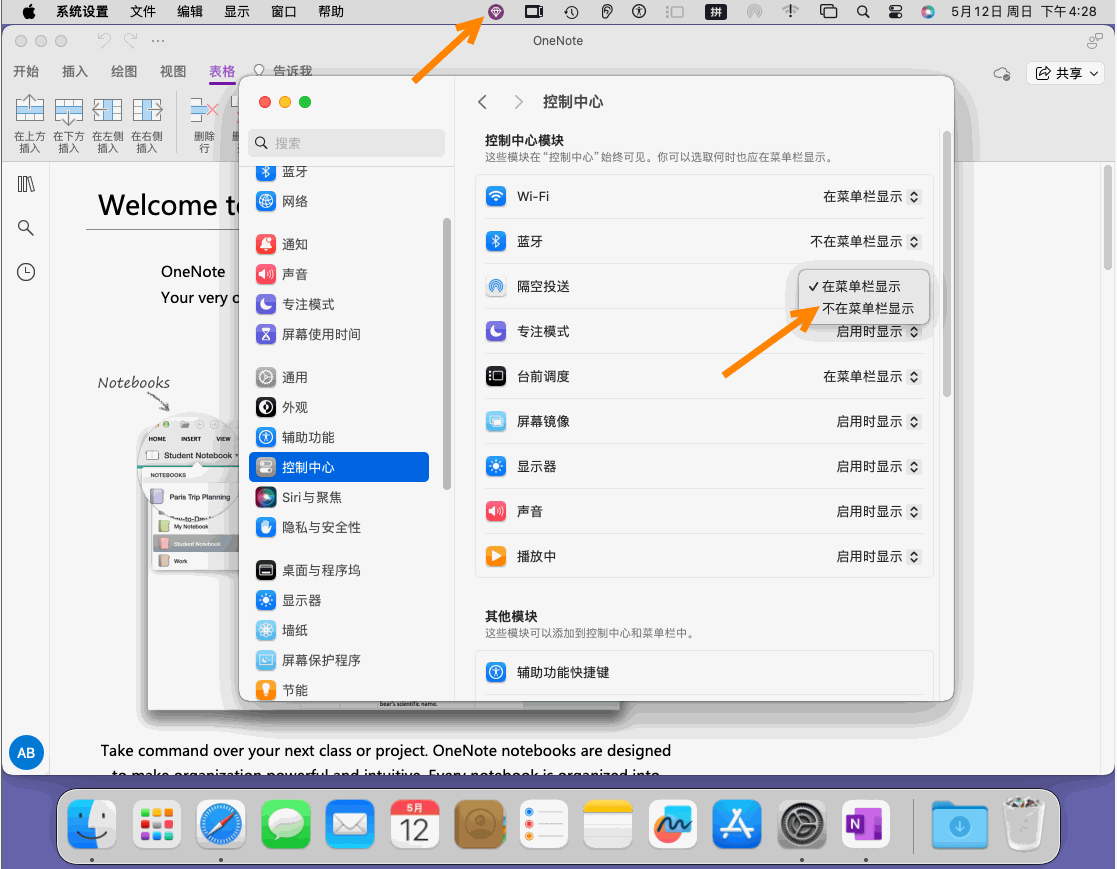Click Insert Left icon in OneNote ribbon
The image size is (1117, 869).
tap(108, 110)
